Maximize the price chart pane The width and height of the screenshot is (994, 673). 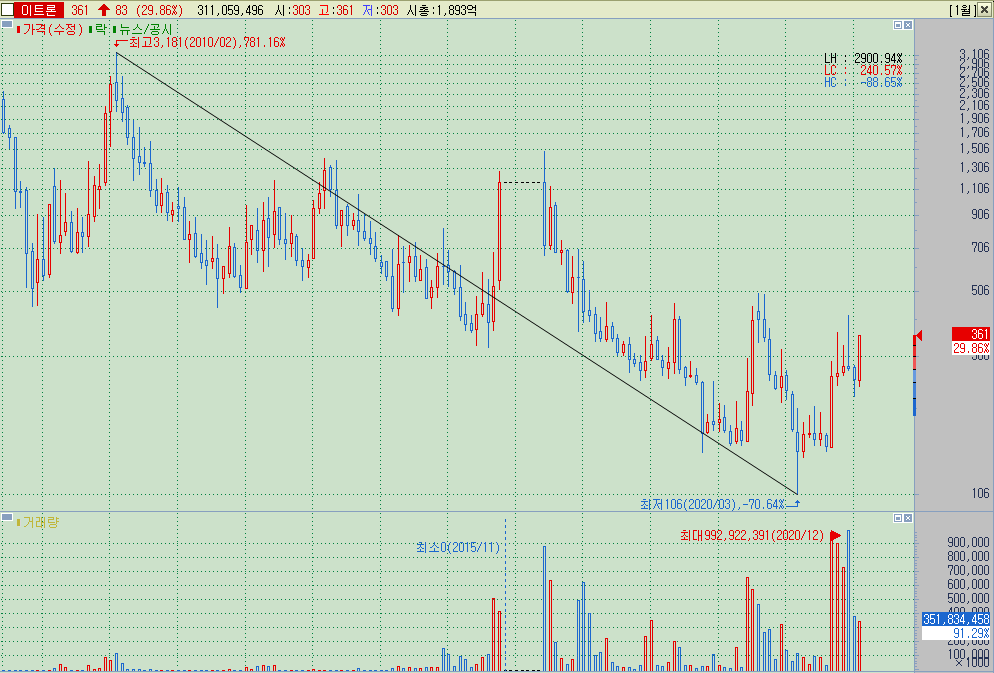click(x=898, y=25)
